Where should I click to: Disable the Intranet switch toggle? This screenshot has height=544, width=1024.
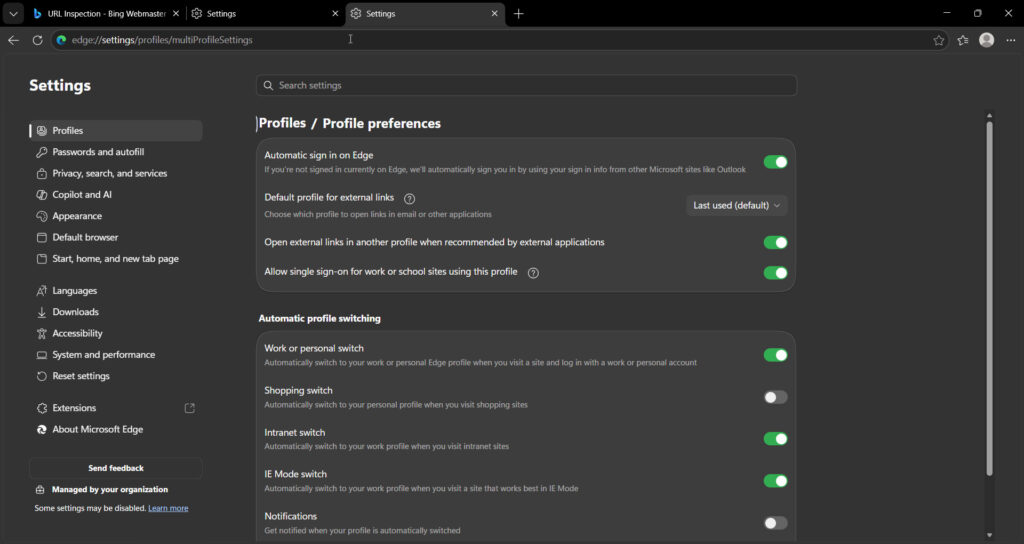pyautogui.click(x=775, y=439)
